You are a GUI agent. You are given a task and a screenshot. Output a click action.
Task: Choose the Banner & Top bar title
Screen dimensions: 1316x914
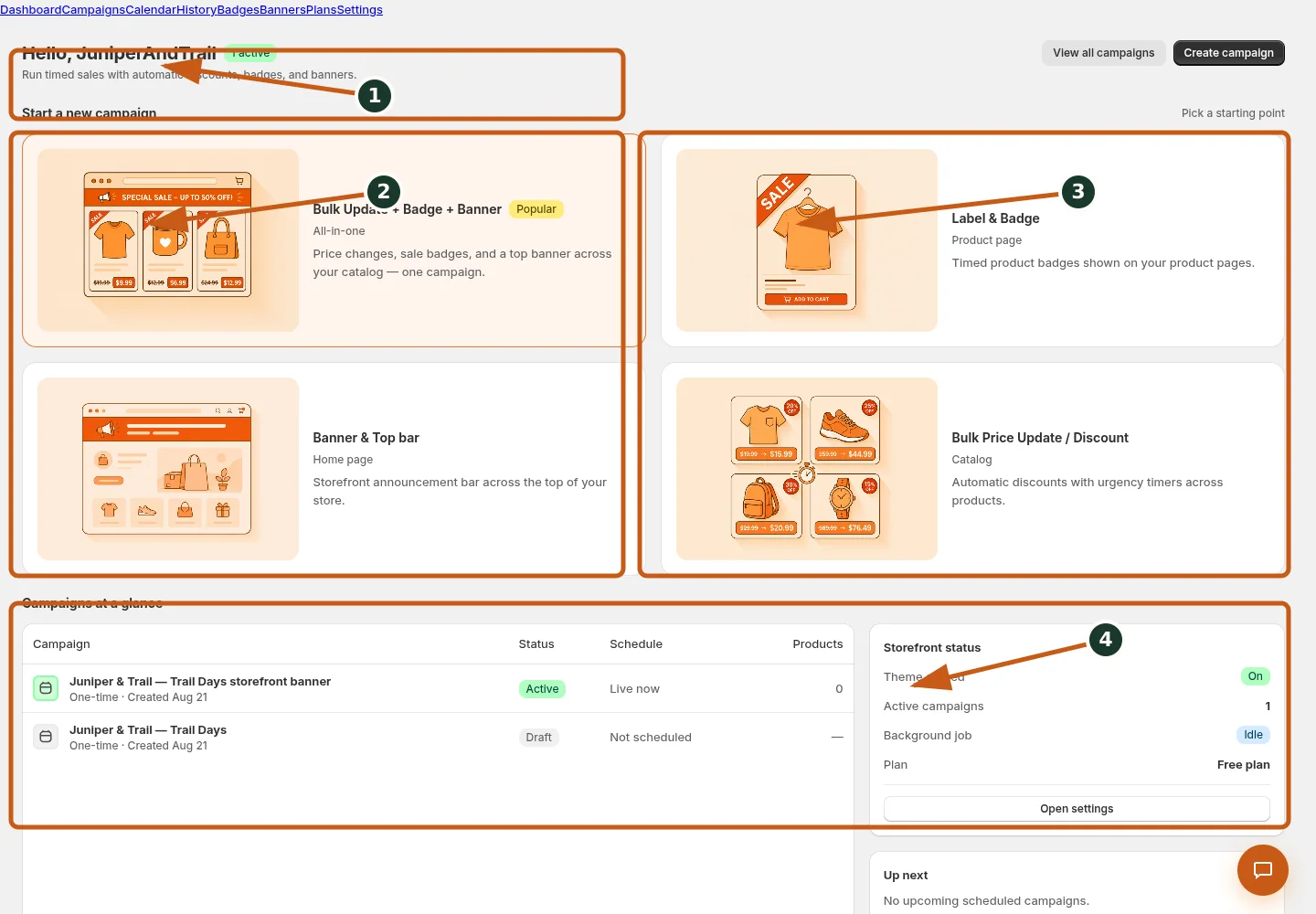(366, 438)
